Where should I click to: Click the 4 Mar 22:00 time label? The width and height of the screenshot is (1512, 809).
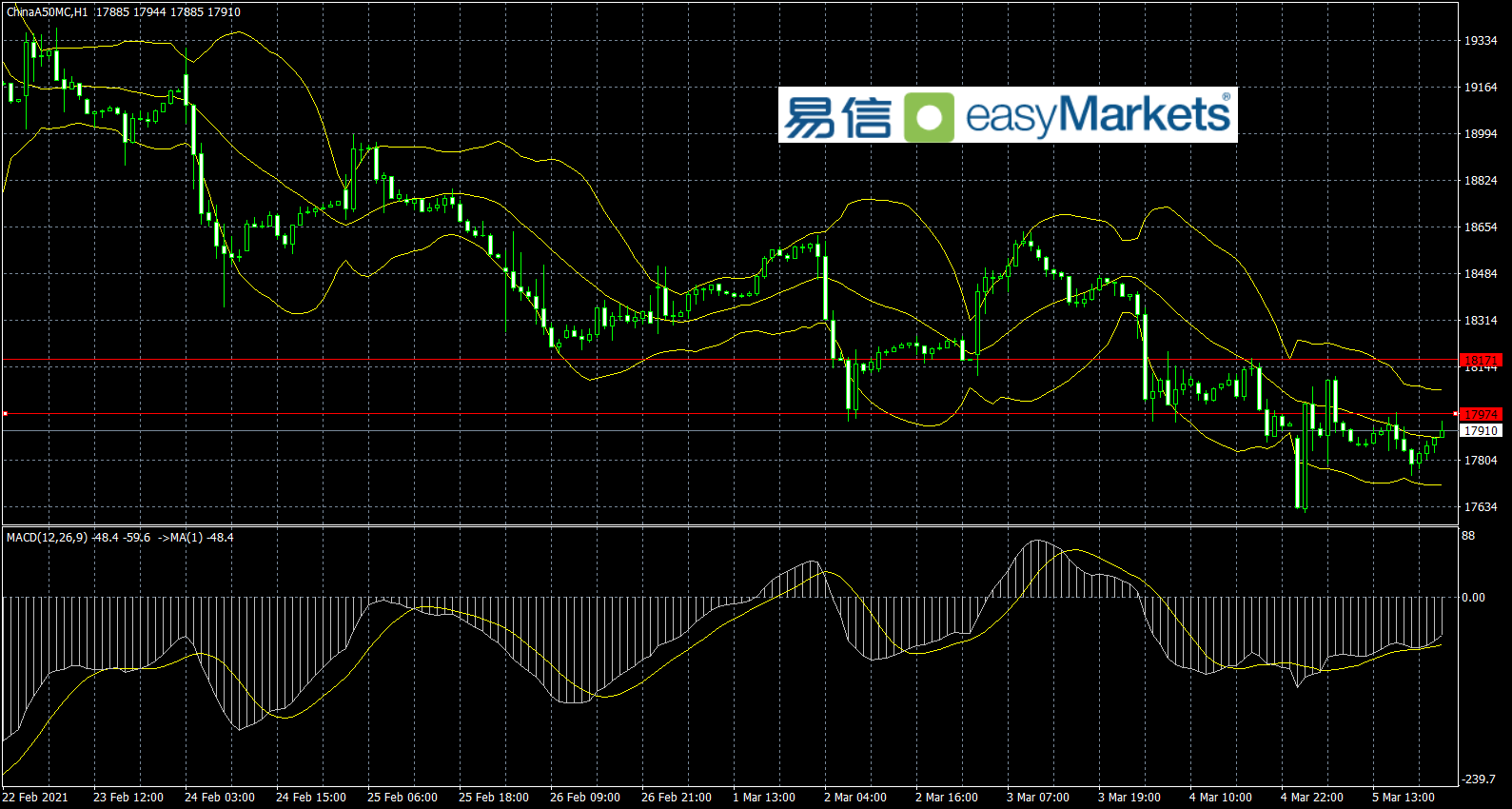(1312, 798)
